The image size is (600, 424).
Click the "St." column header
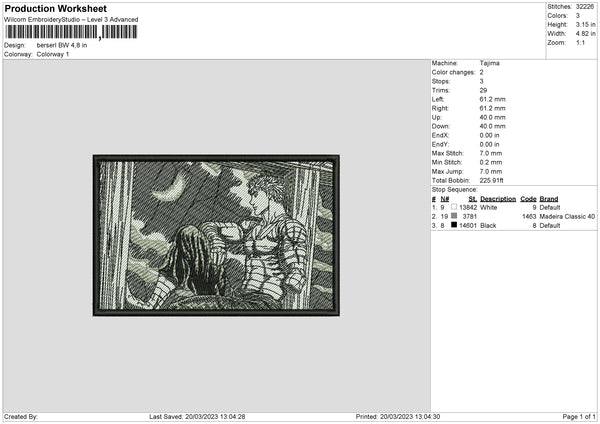(x=473, y=199)
